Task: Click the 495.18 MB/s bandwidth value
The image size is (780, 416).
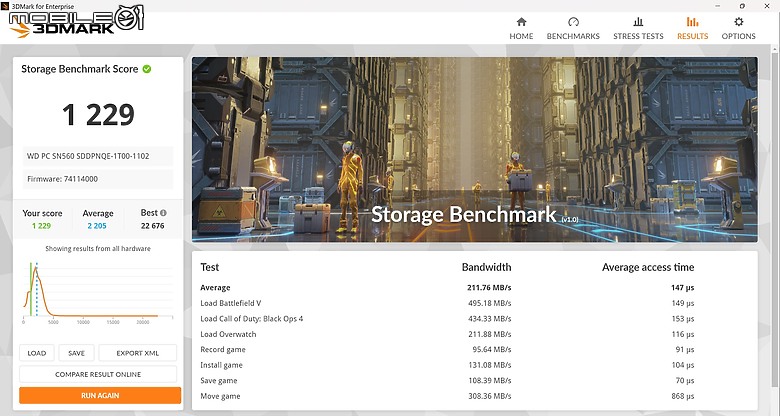Action: [x=489, y=303]
